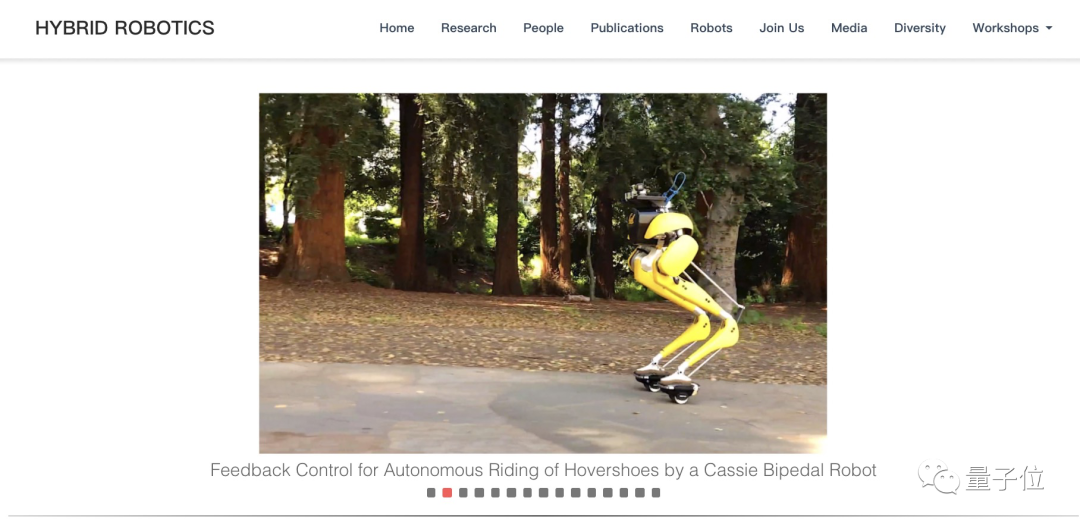
Task: Open the Robots nav link
Action: 712,28
